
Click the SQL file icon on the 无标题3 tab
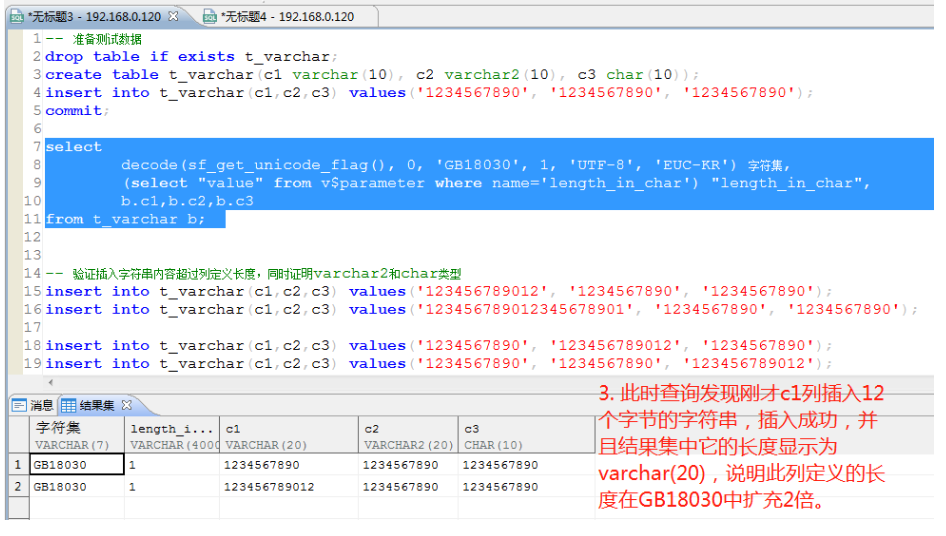(17, 16)
